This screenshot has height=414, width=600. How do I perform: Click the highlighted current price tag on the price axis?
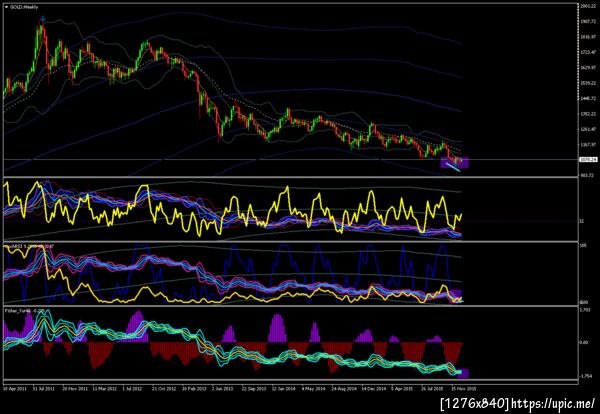click(589, 159)
